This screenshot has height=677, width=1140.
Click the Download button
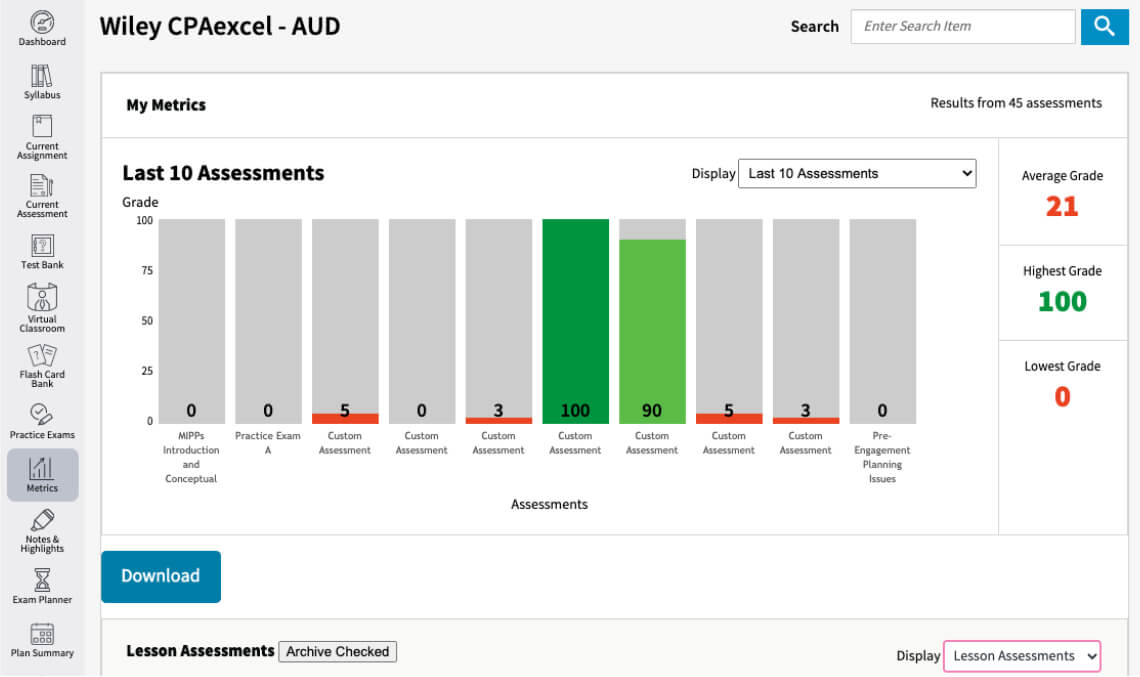(x=161, y=576)
